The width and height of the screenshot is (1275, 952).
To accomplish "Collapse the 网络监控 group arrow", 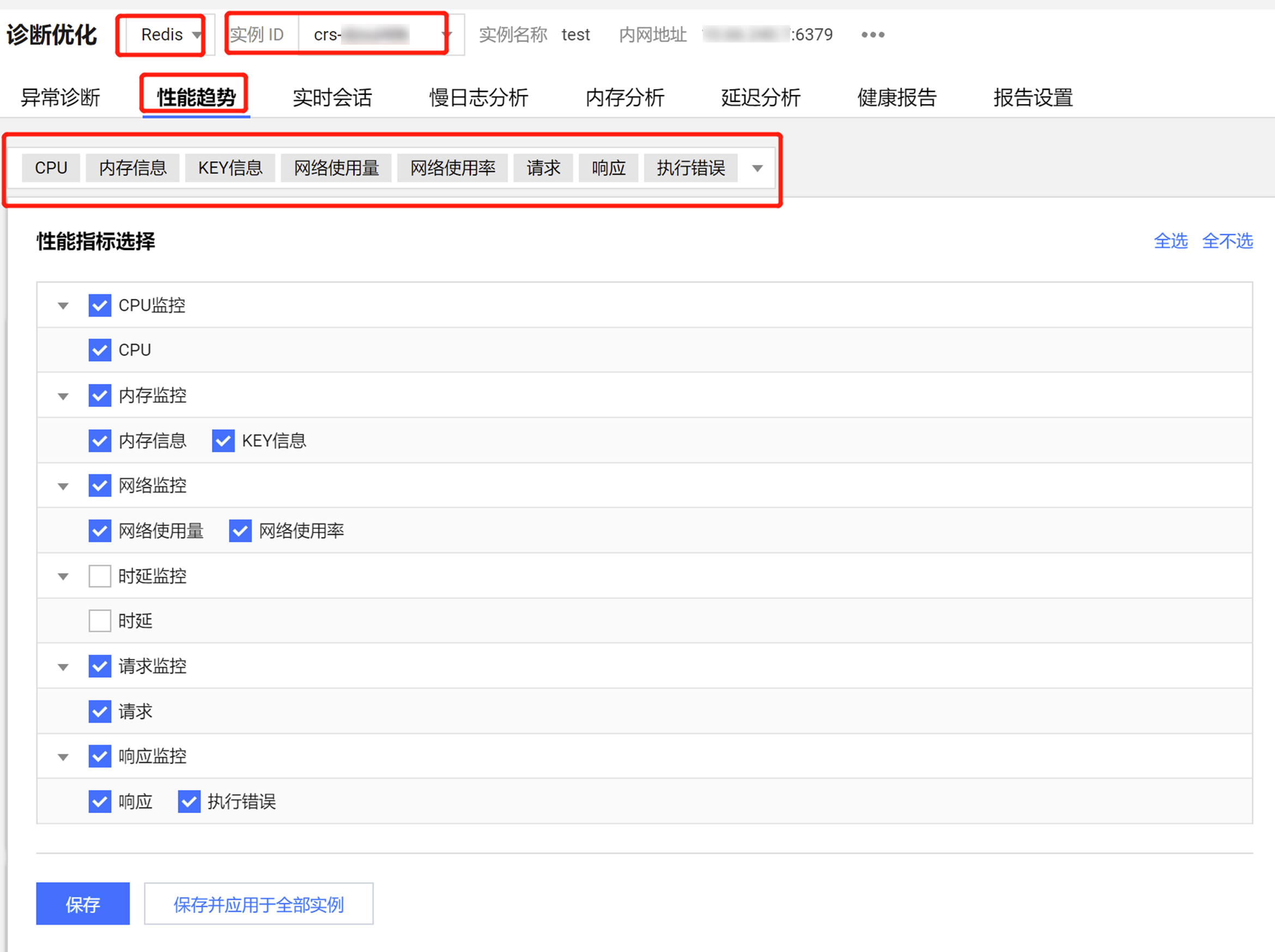I will [63, 486].
